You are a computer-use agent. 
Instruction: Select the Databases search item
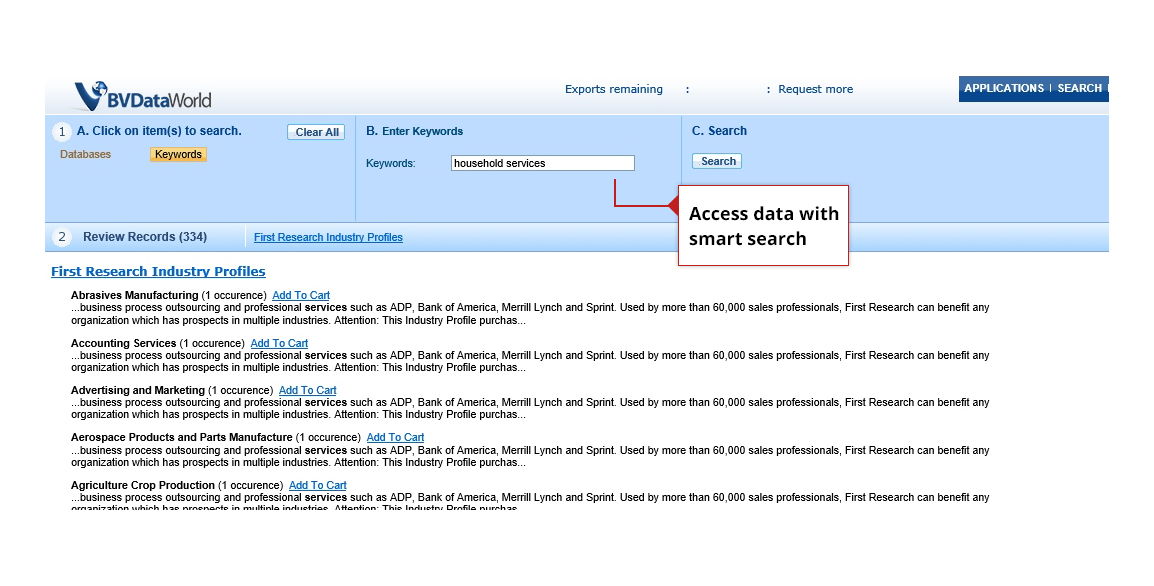85,155
